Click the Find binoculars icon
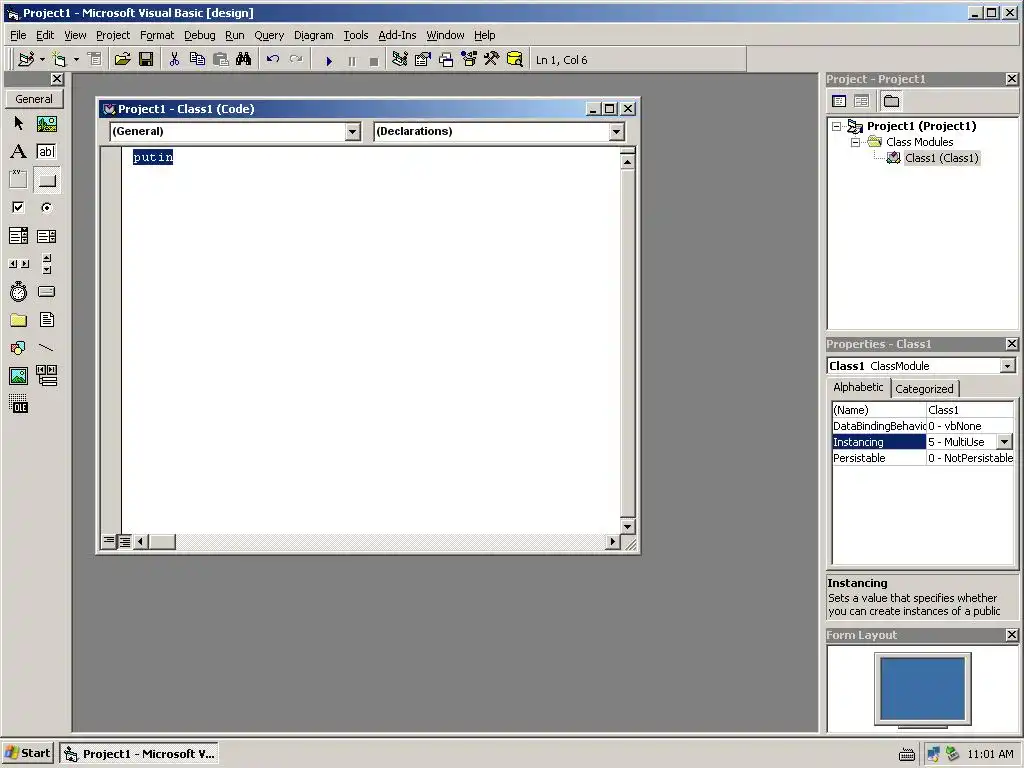 tap(244, 60)
